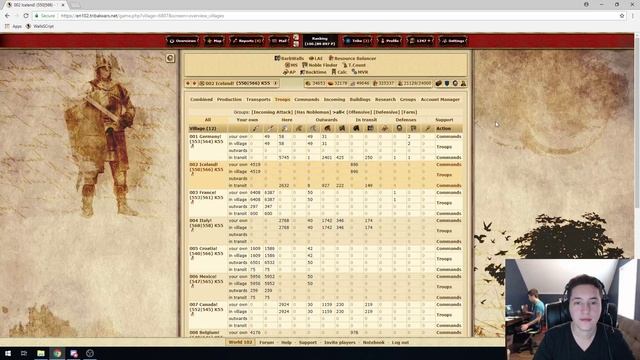Switch to the Groups overview tab
The width and height of the screenshot is (640, 360).
tap(408, 100)
